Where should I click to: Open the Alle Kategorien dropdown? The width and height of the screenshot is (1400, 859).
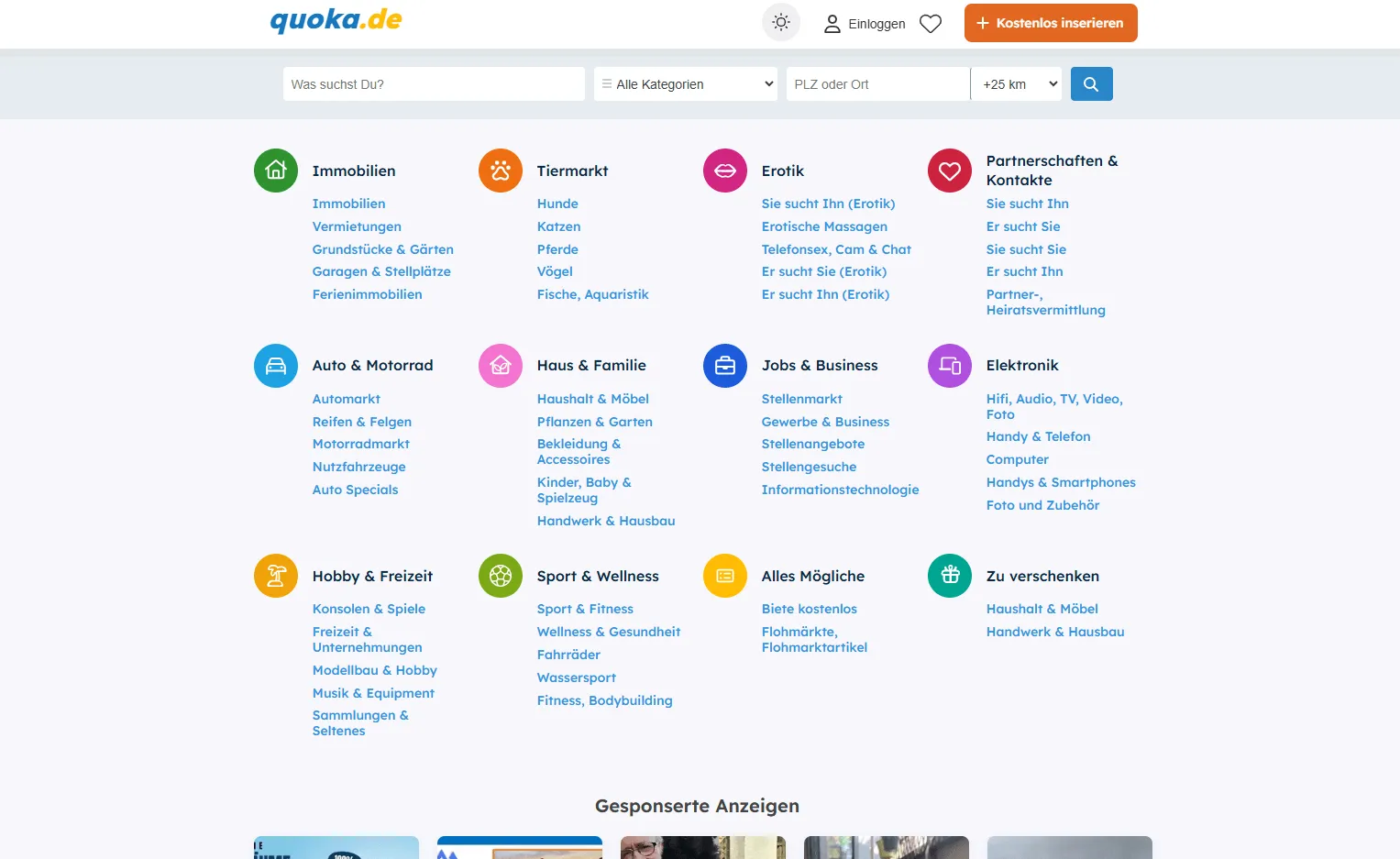(x=686, y=84)
